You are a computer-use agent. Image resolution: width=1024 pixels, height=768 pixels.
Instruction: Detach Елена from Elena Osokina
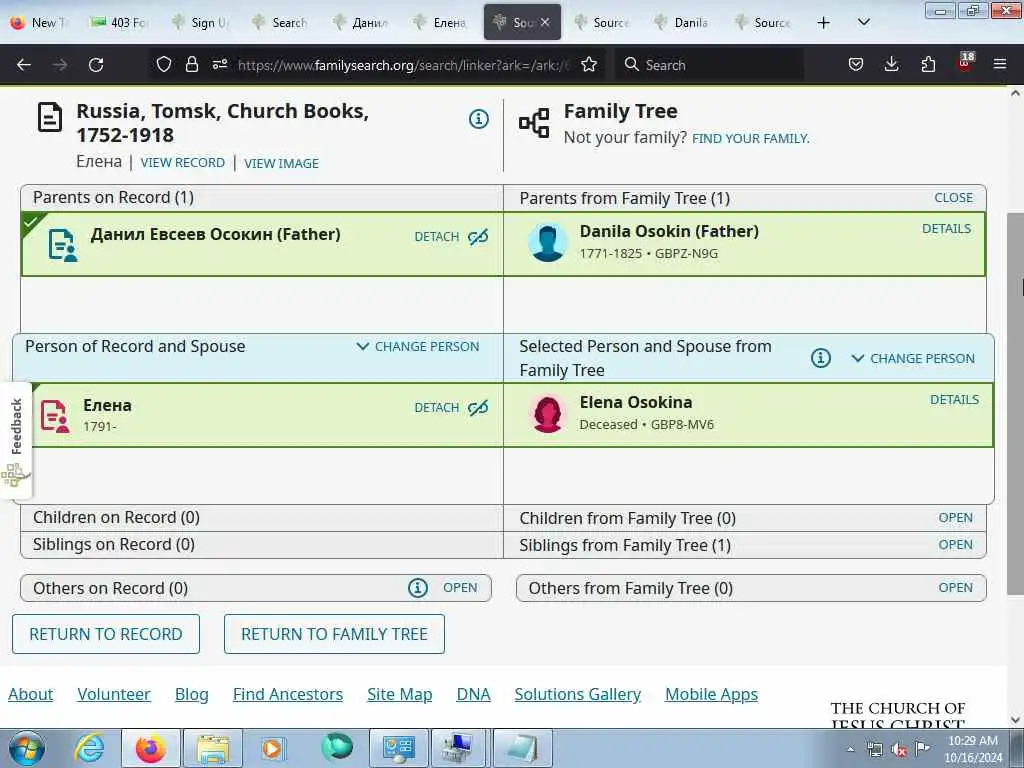click(x=437, y=408)
